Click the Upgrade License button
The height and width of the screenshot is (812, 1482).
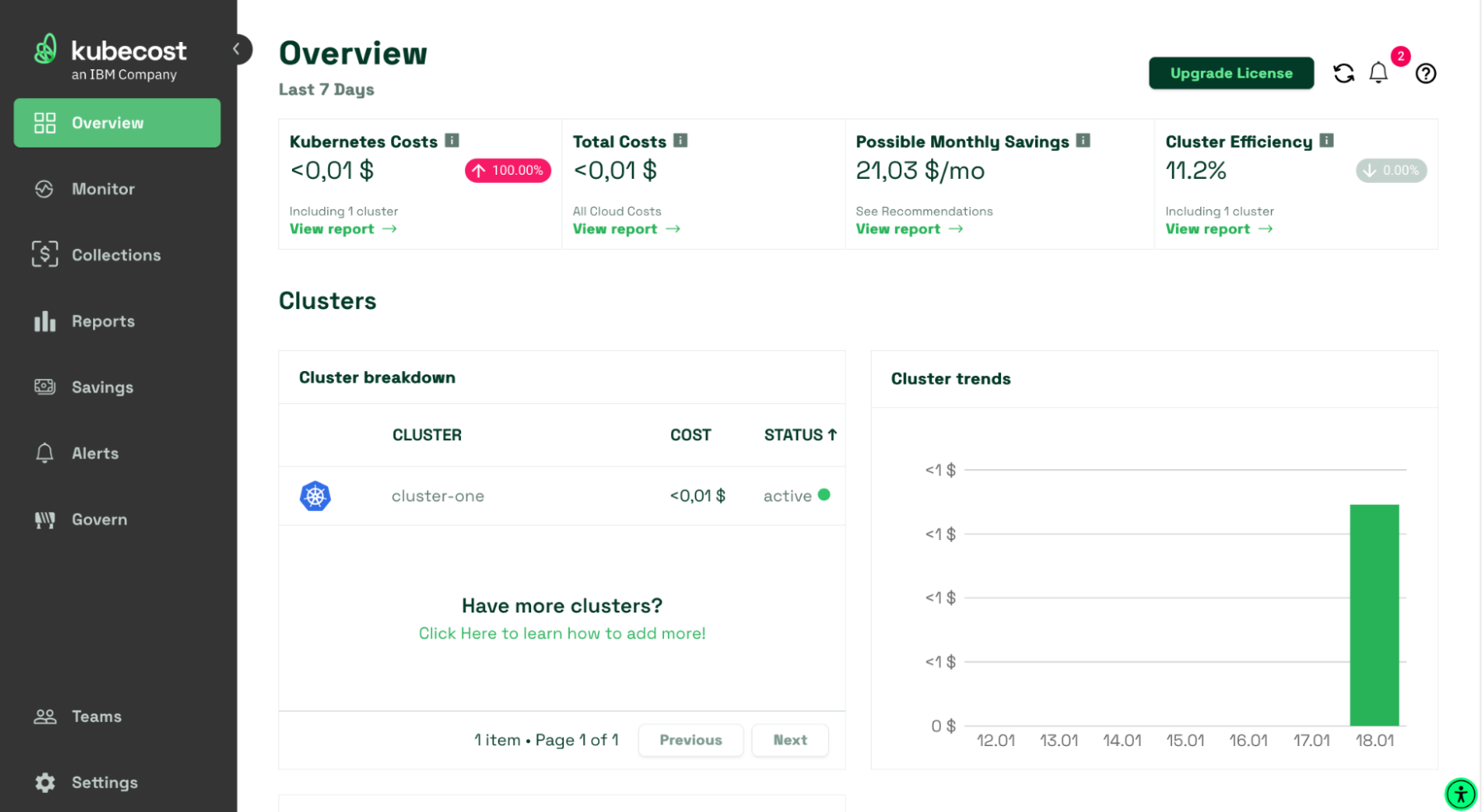(x=1231, y=73)
